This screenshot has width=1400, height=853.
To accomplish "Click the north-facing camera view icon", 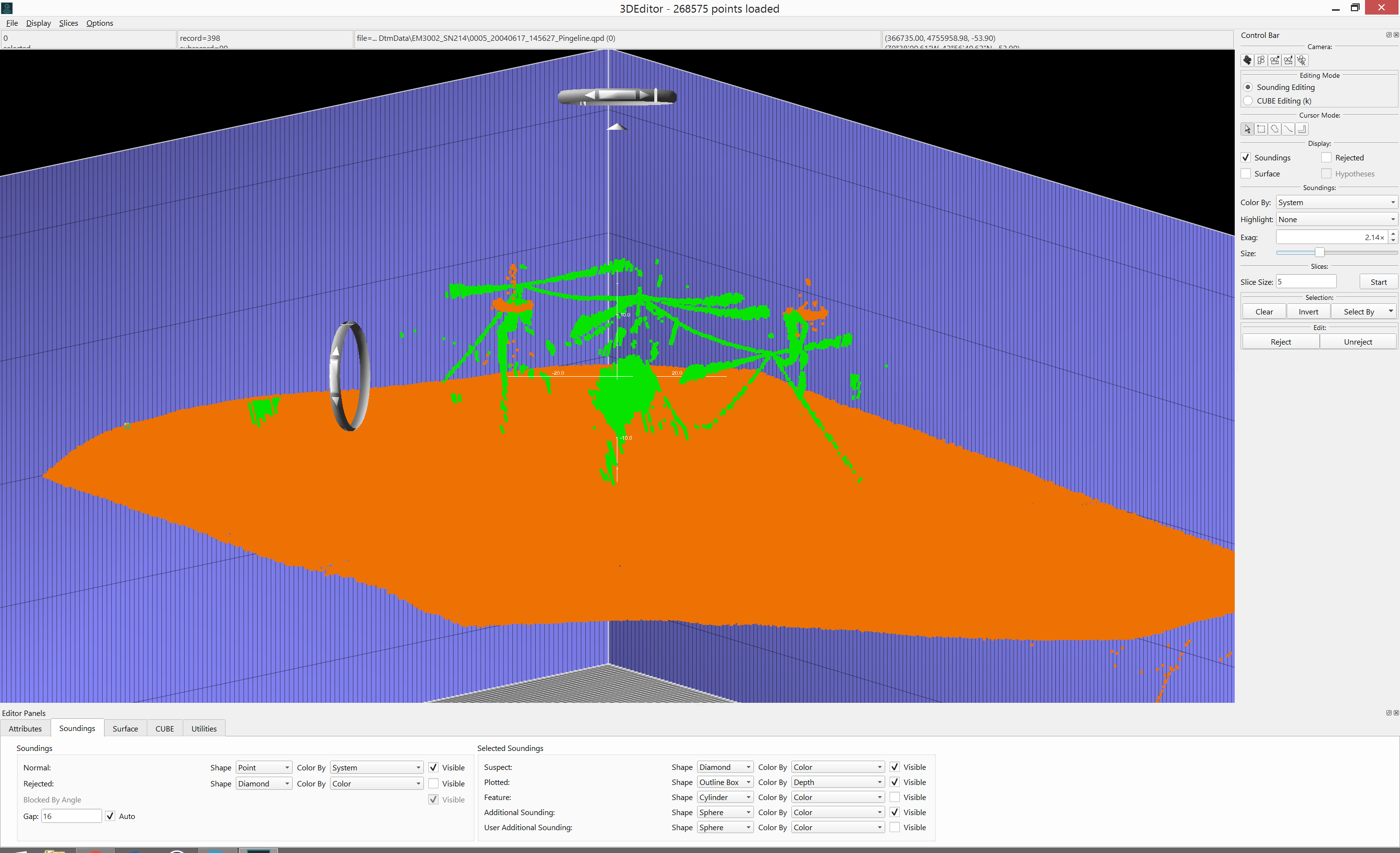I will point(1275,60).
